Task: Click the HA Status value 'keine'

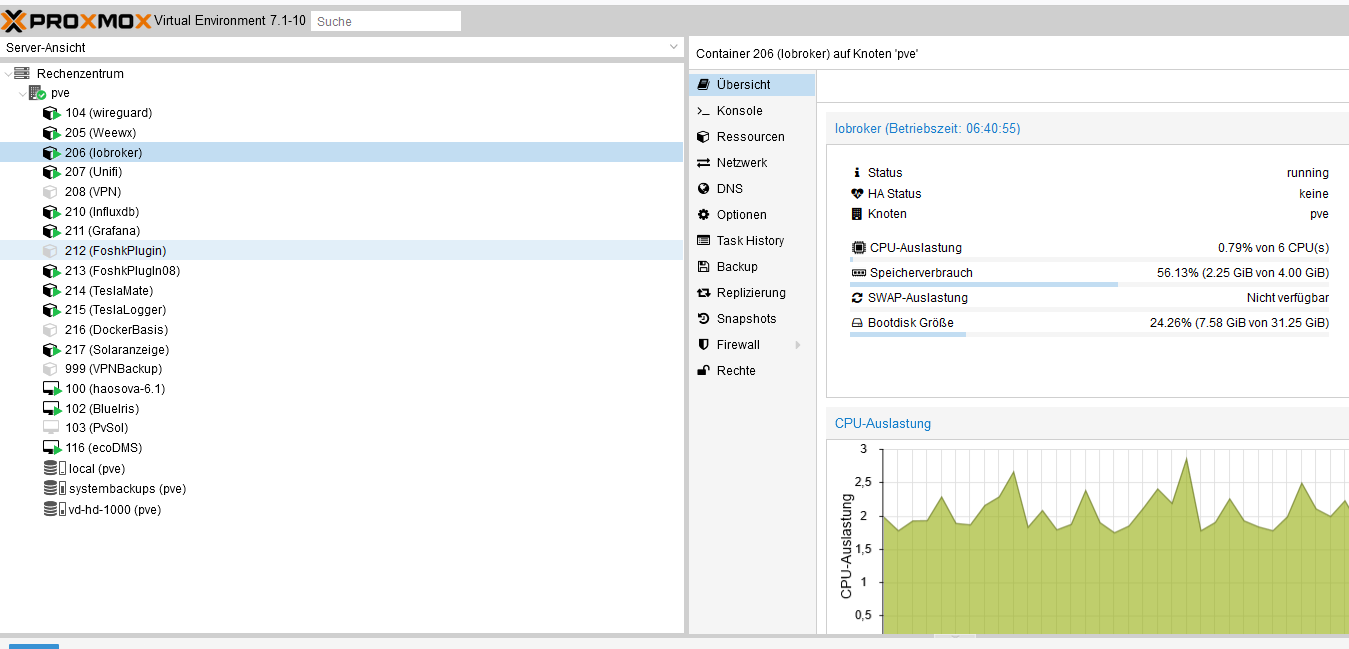Action: pyautogui.click(x=1313, y=194)
